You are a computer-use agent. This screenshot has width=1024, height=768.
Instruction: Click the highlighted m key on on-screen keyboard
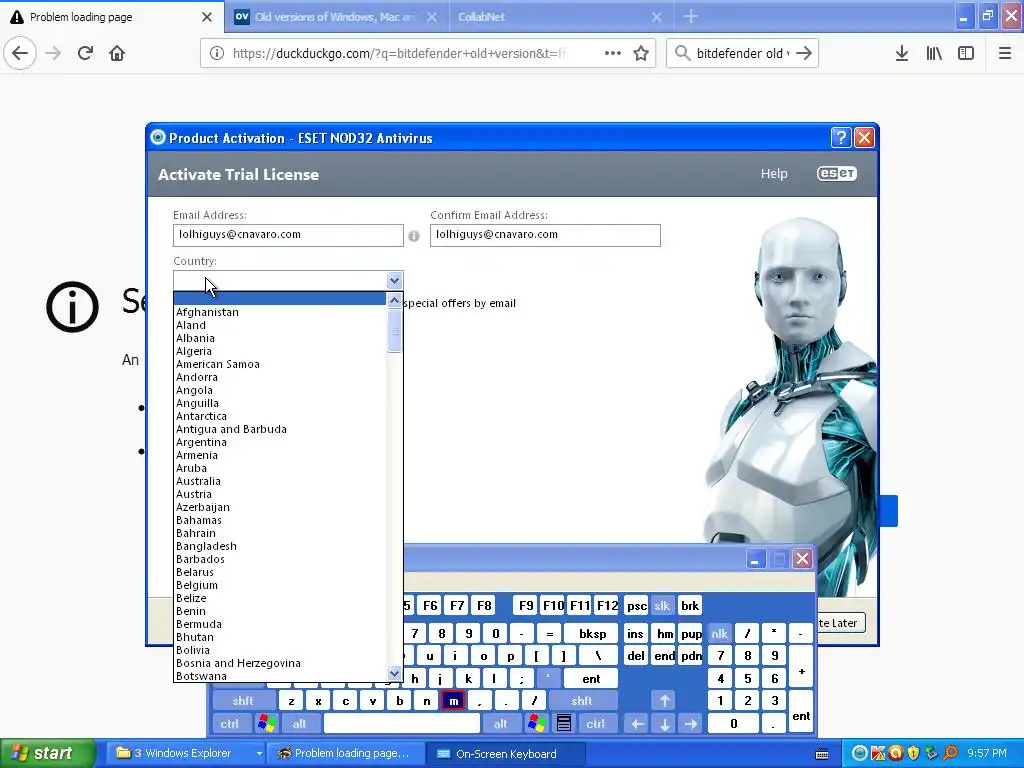[x=453, y=701]
